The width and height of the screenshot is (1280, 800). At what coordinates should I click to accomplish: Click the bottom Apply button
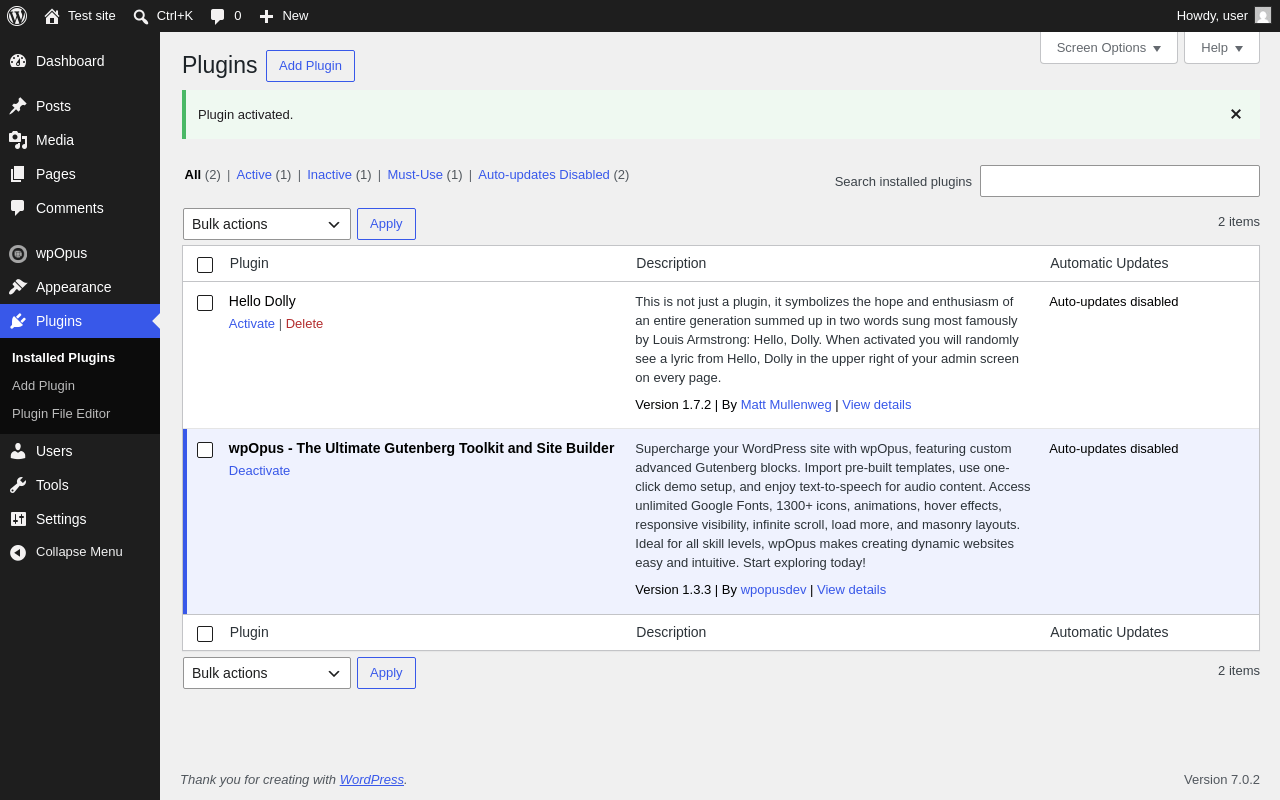(x=386, y=673)
